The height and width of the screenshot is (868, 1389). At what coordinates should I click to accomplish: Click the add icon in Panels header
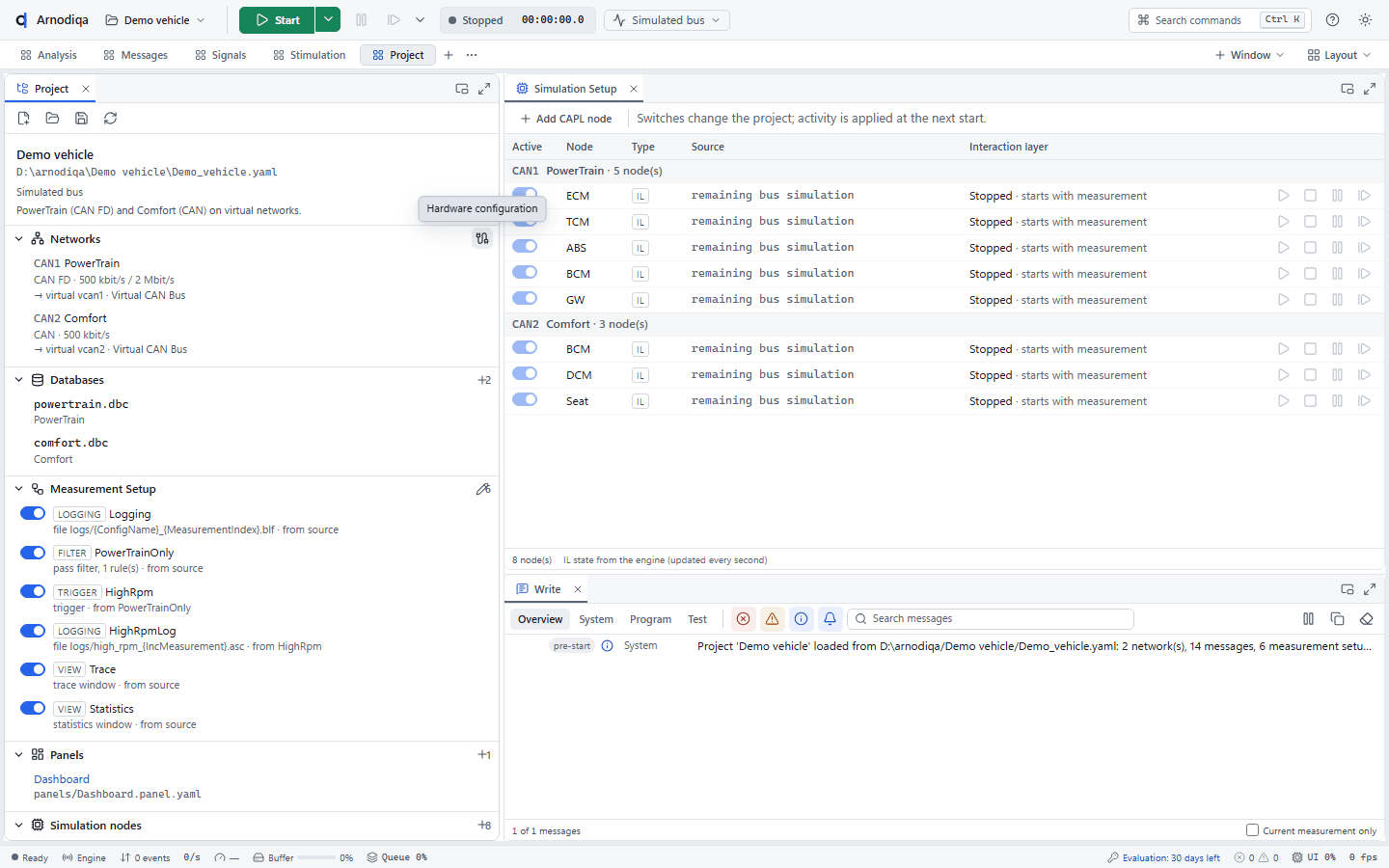pyautogui.click(x=484, y=755)
